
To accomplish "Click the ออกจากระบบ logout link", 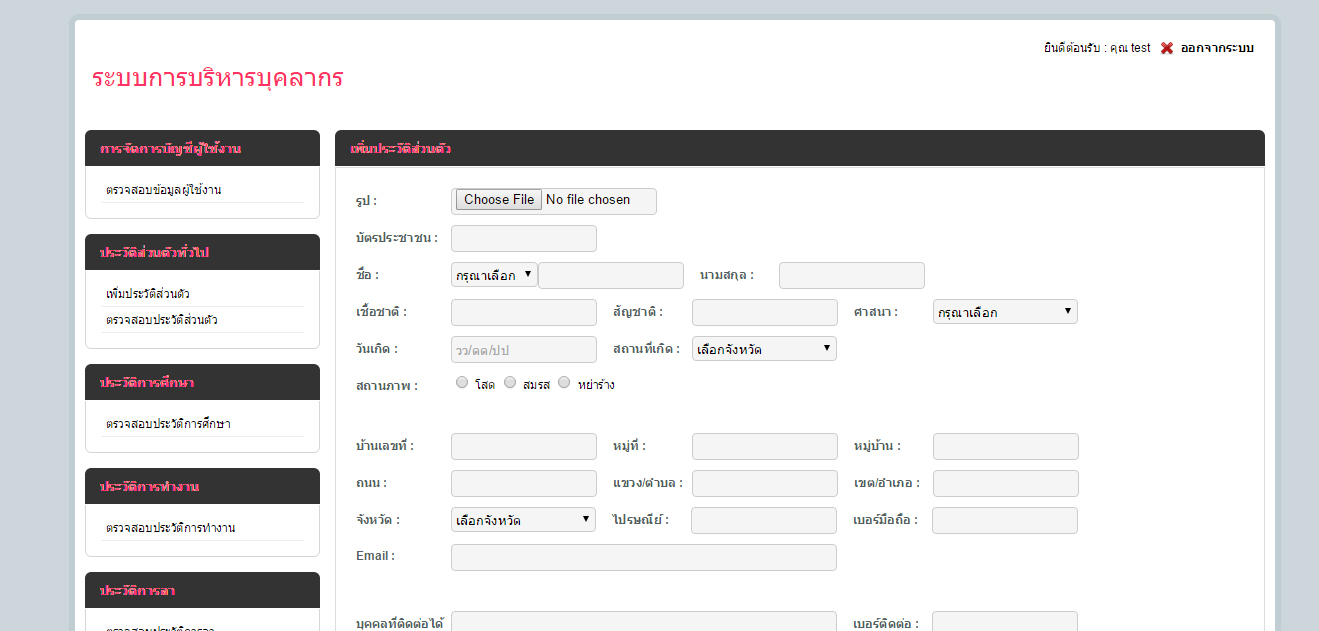I will [1217, 48].
